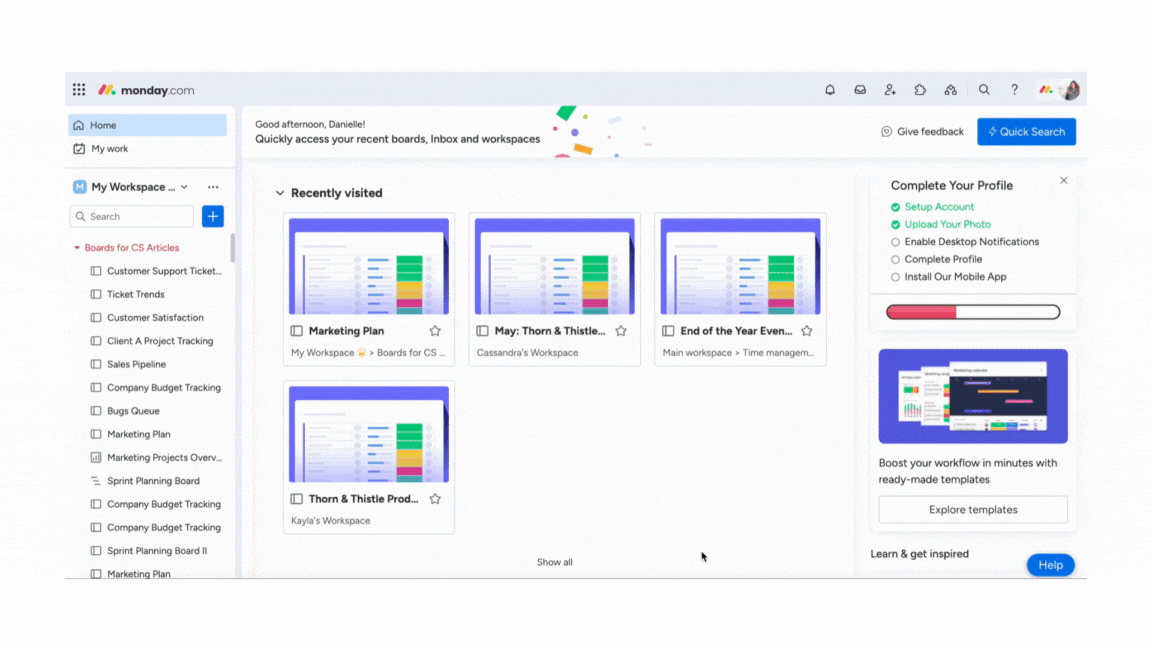
Task: Open End of the Year Event thumbnail
Action: pos(741,266)
